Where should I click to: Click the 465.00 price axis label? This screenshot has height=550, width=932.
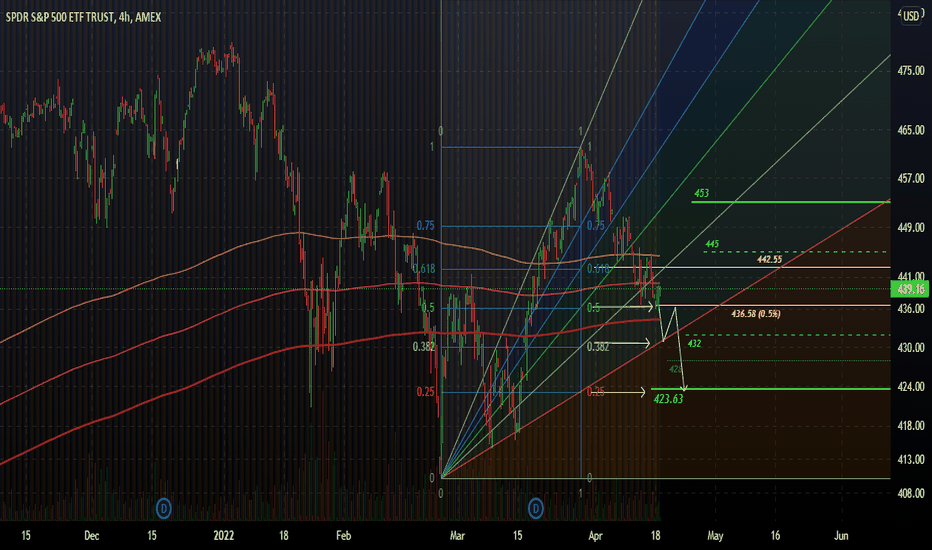coord(911,130)
